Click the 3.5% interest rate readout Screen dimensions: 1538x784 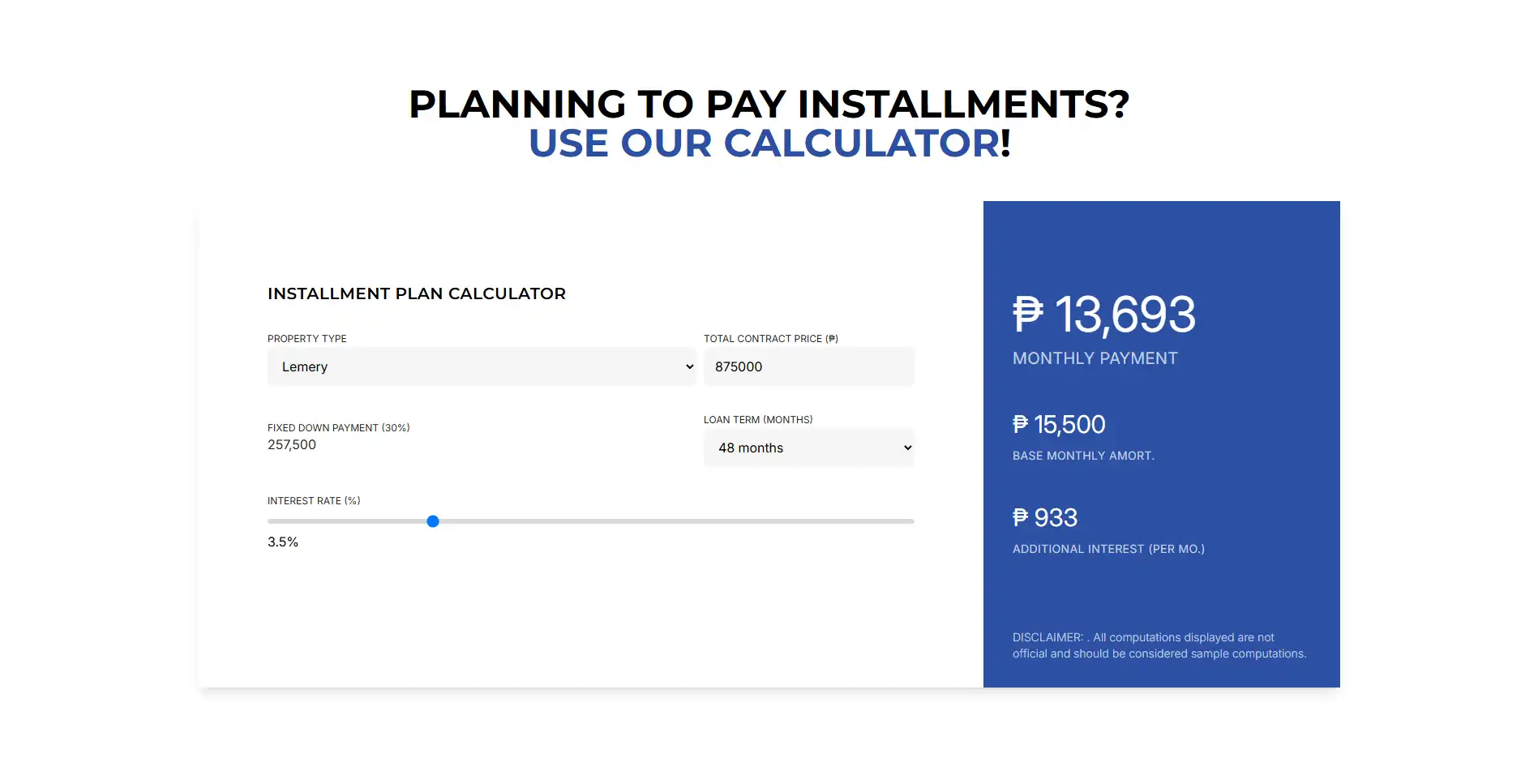coord(283,542)
